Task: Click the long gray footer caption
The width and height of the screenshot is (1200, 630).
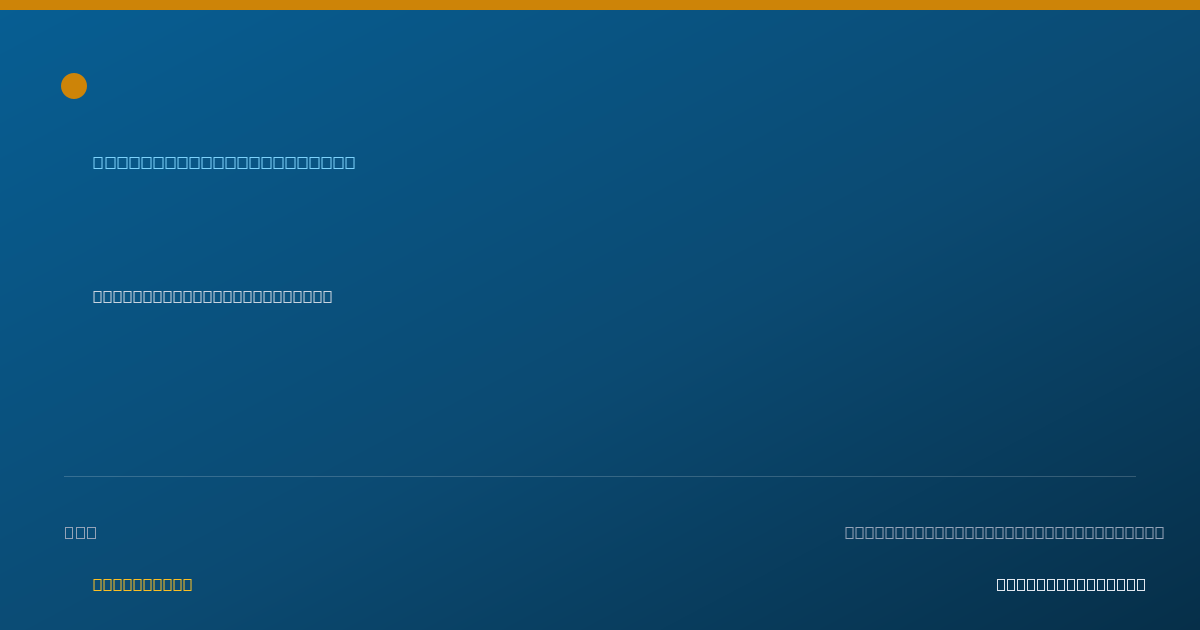Action: (x=1004, y=532)
